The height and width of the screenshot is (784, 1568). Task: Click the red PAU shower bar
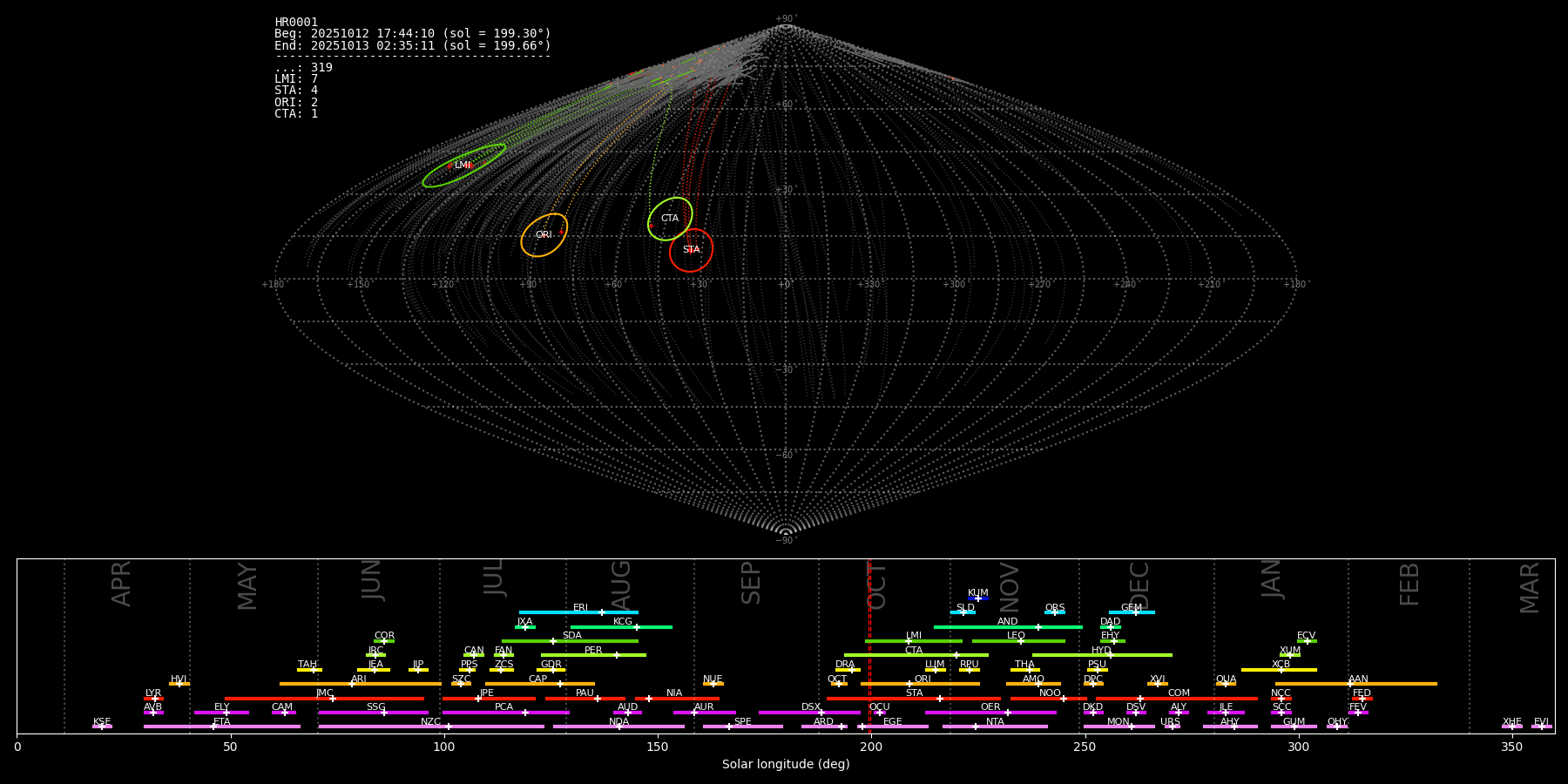click(585, 698)
